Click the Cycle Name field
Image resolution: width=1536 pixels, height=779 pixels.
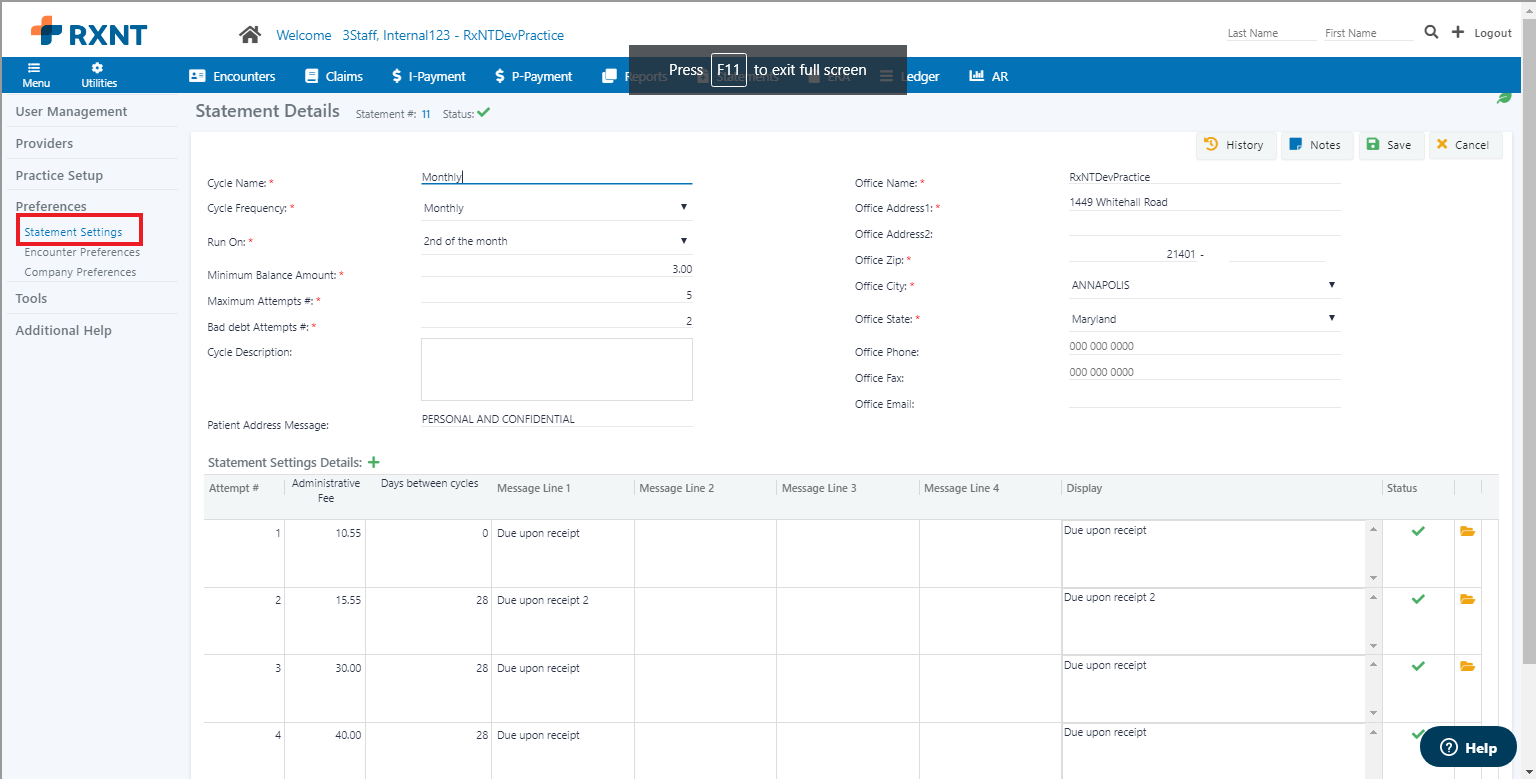[x=557, y=177]
